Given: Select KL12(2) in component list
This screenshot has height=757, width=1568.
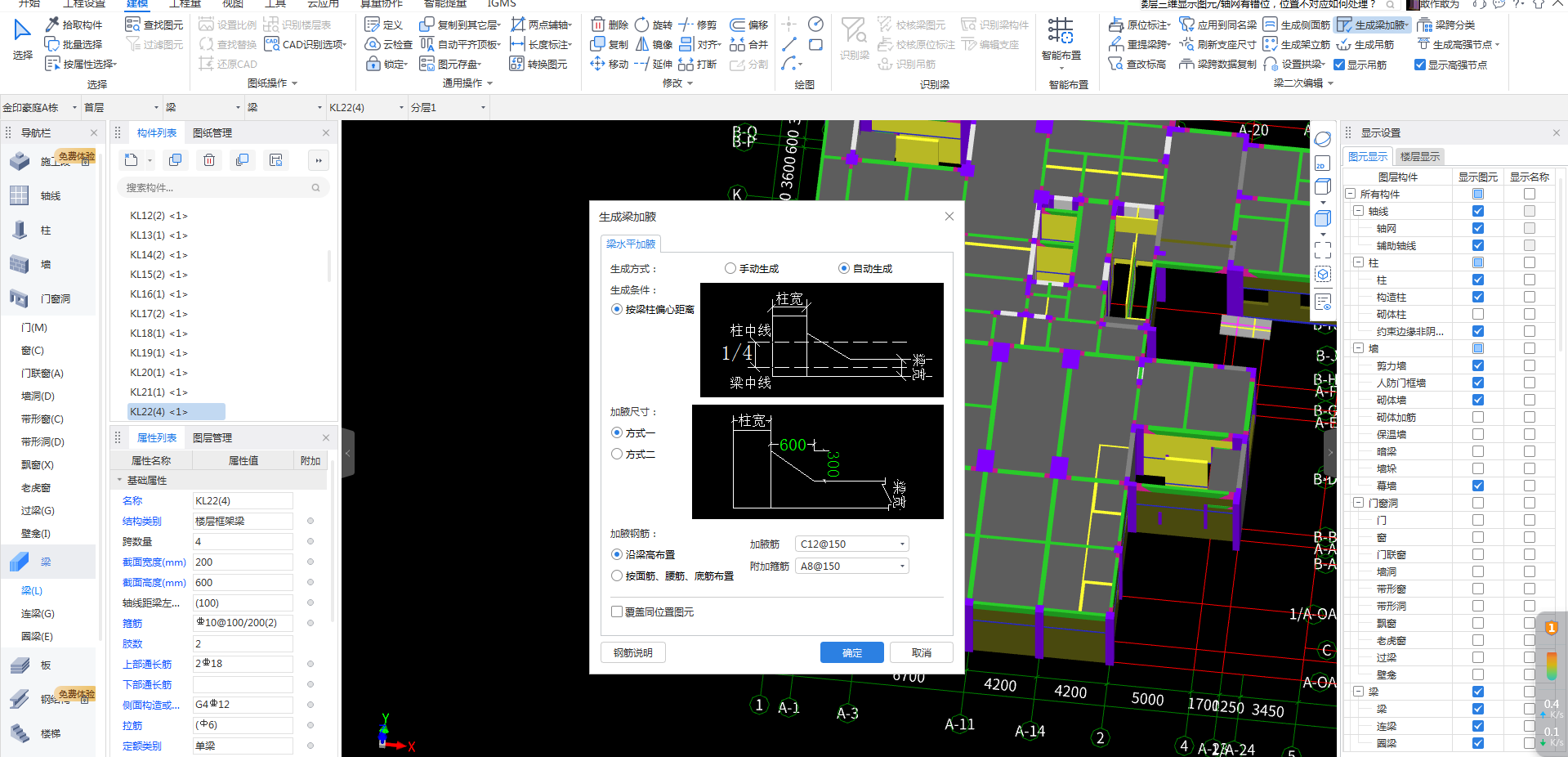Looking at the screenshot, I should [x=159, y=216].
